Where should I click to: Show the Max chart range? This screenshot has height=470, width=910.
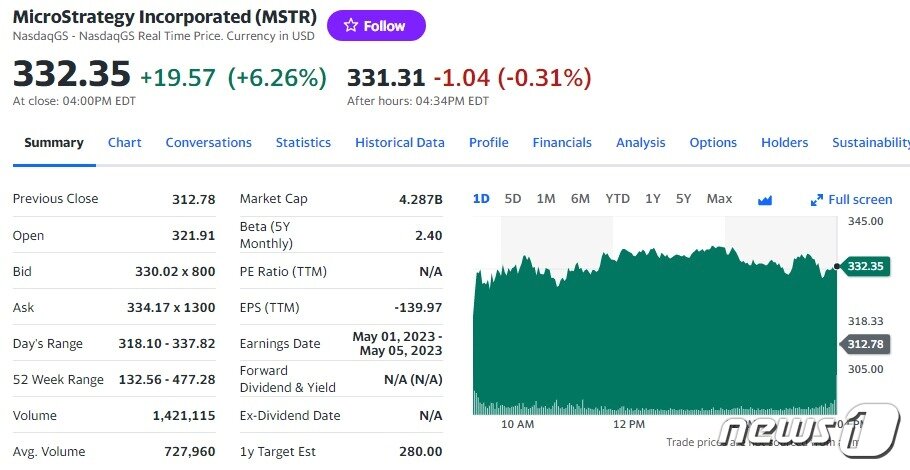pos(719,199)
